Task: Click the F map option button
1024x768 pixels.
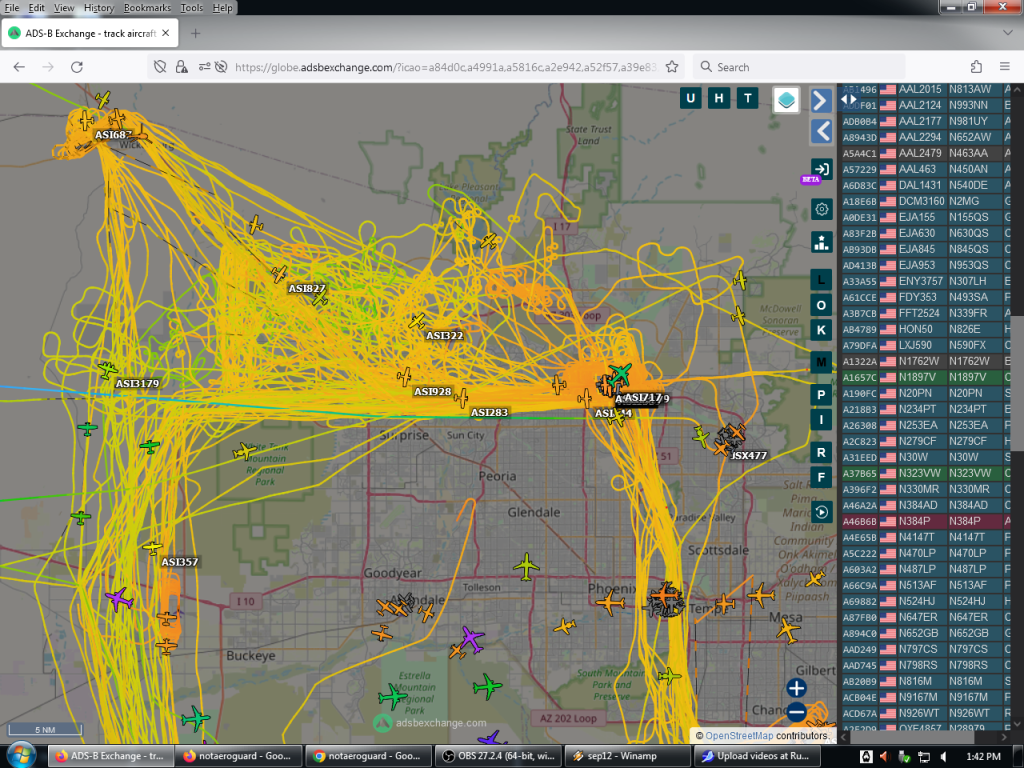Action: (x=821, y=477)
